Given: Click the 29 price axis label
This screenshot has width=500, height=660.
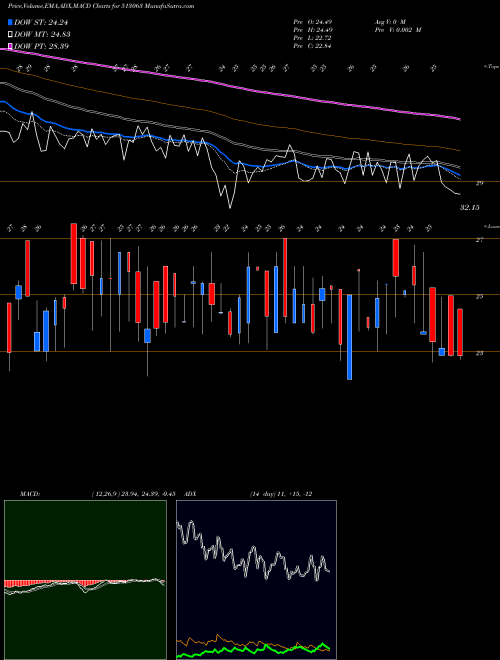Looking at the screenshot, I should [x=479, y=183].
